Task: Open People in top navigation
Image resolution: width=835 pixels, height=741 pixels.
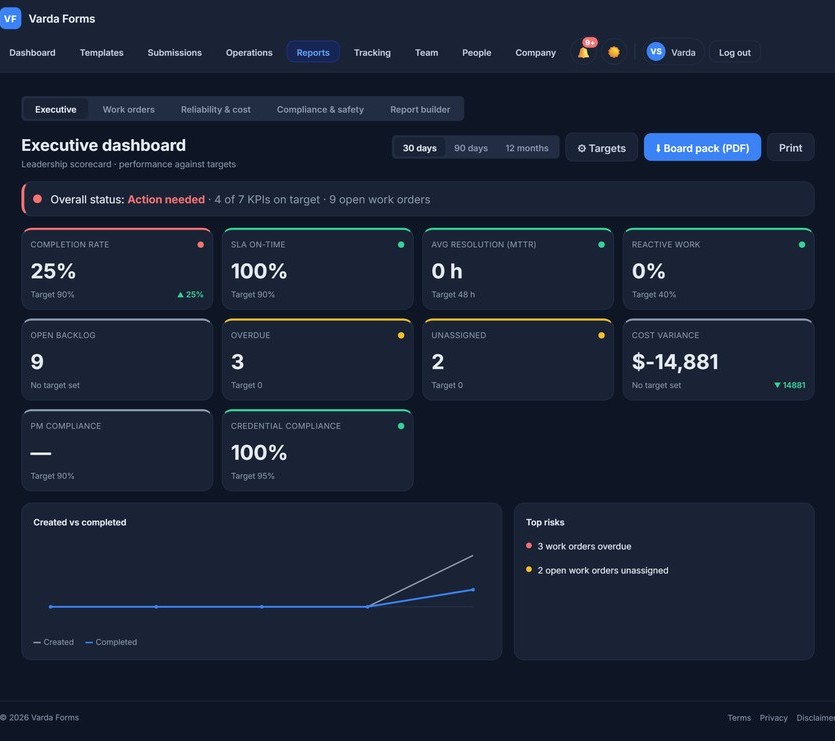Action: pos(477,52)
